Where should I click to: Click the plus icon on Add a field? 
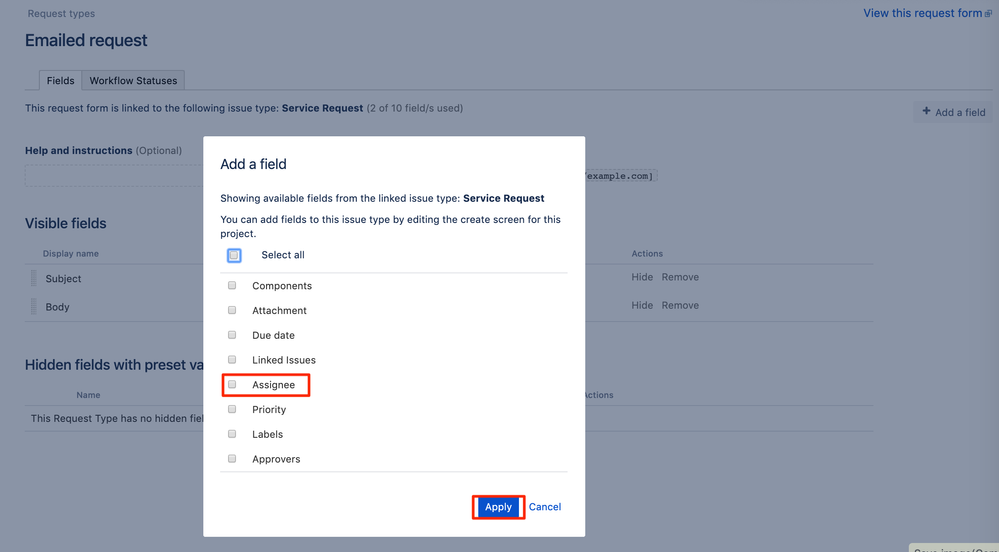pos(926,111)
